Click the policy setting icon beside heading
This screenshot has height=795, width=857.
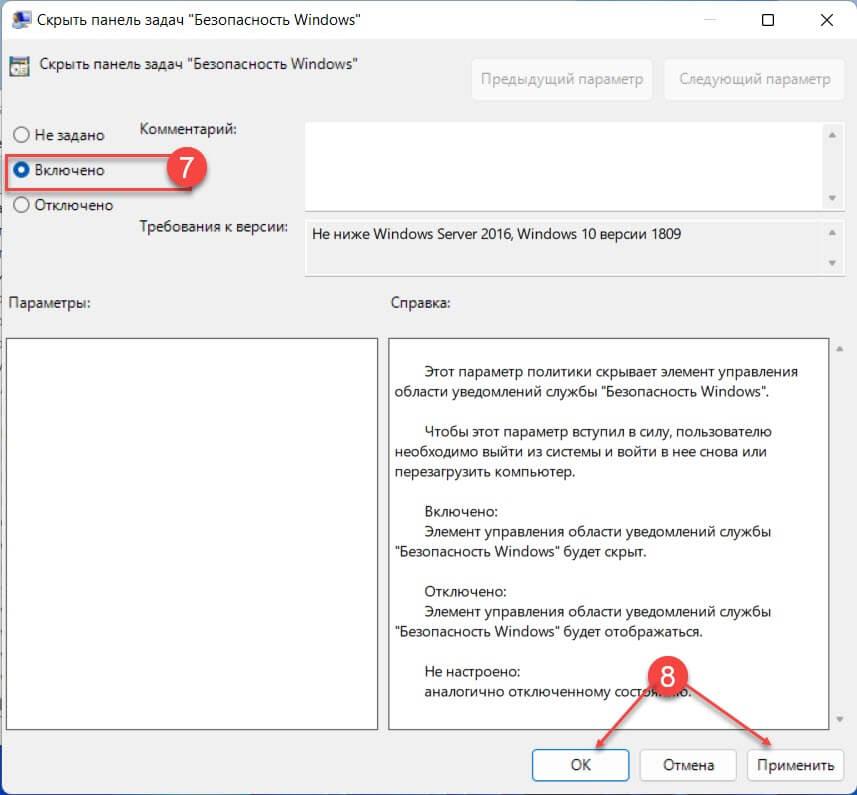(20, 66)
